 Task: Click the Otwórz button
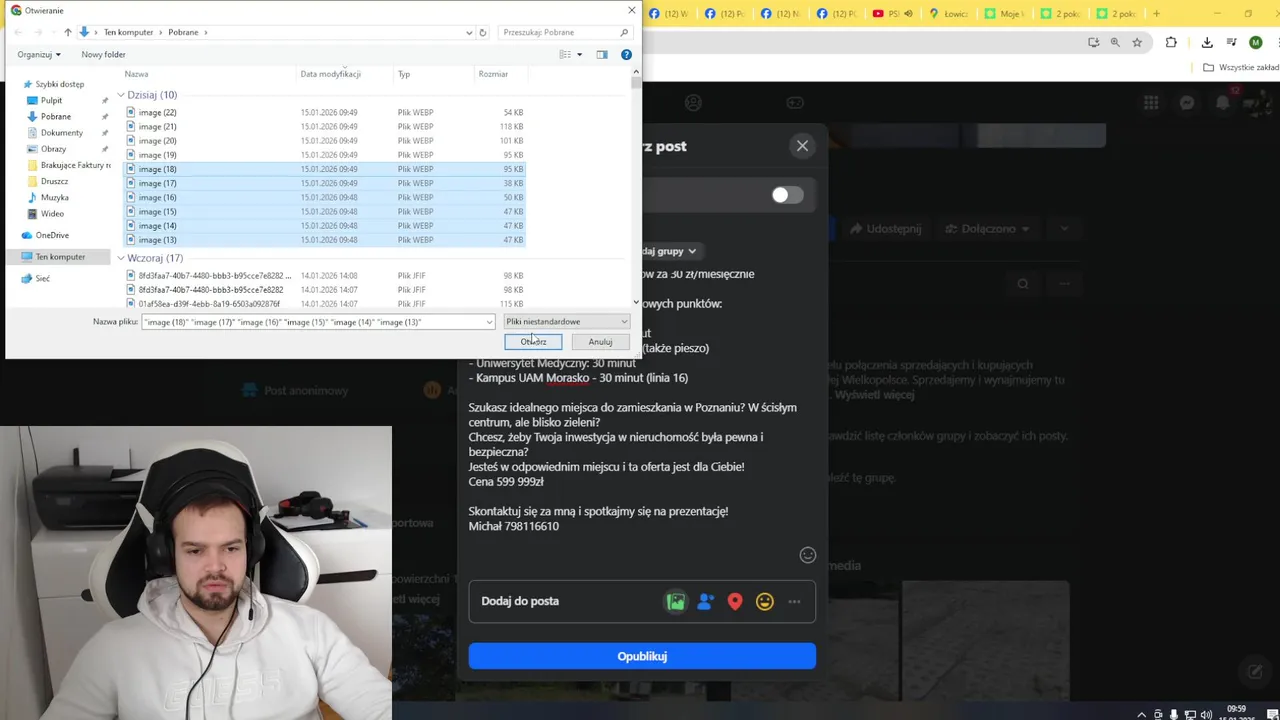click(533, 342)
